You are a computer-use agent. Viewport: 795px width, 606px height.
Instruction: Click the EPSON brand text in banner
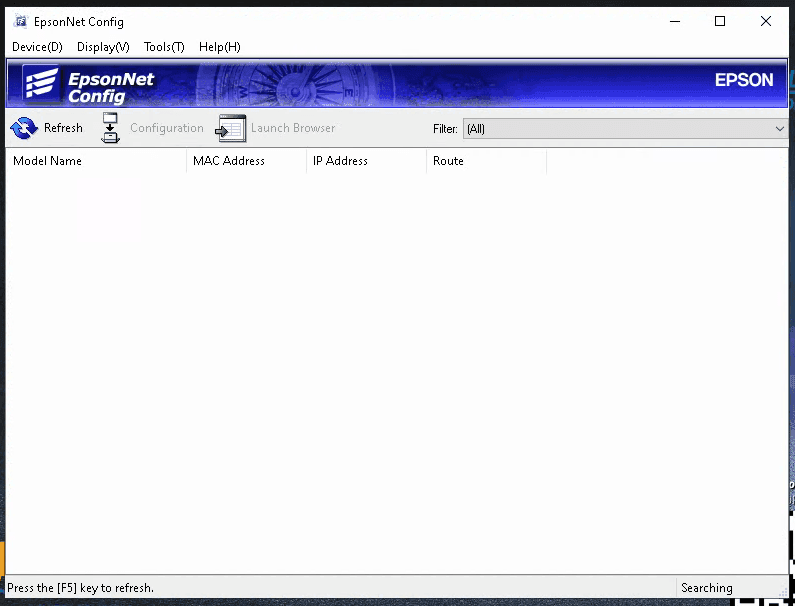(744, 80)
